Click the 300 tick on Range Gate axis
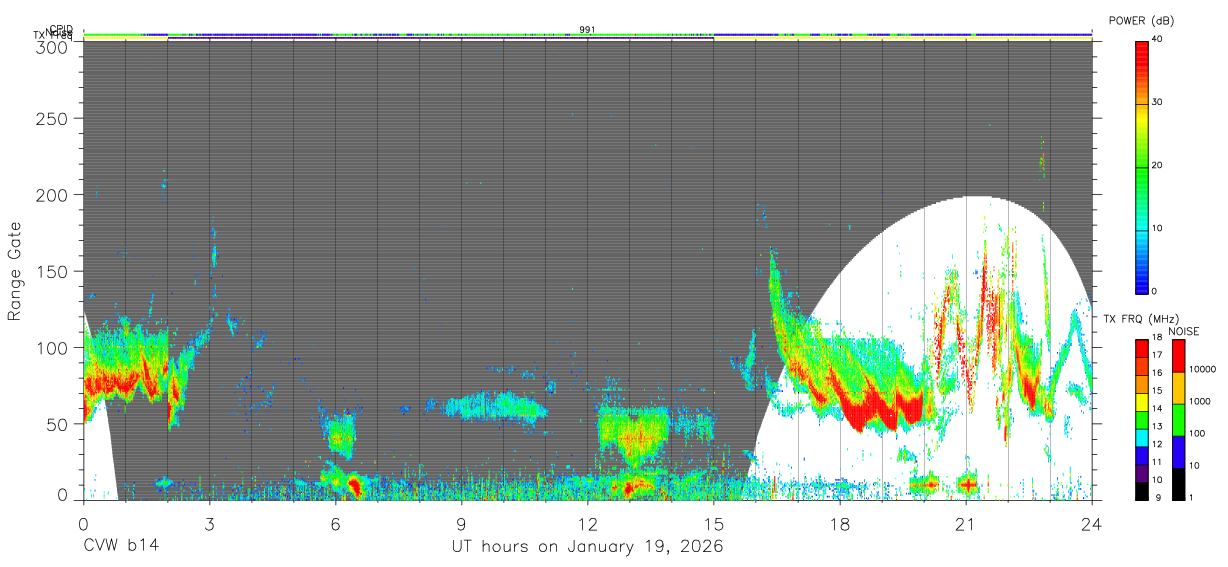Viewport: 1228px width, 567px height. click(x=52, y=46)
